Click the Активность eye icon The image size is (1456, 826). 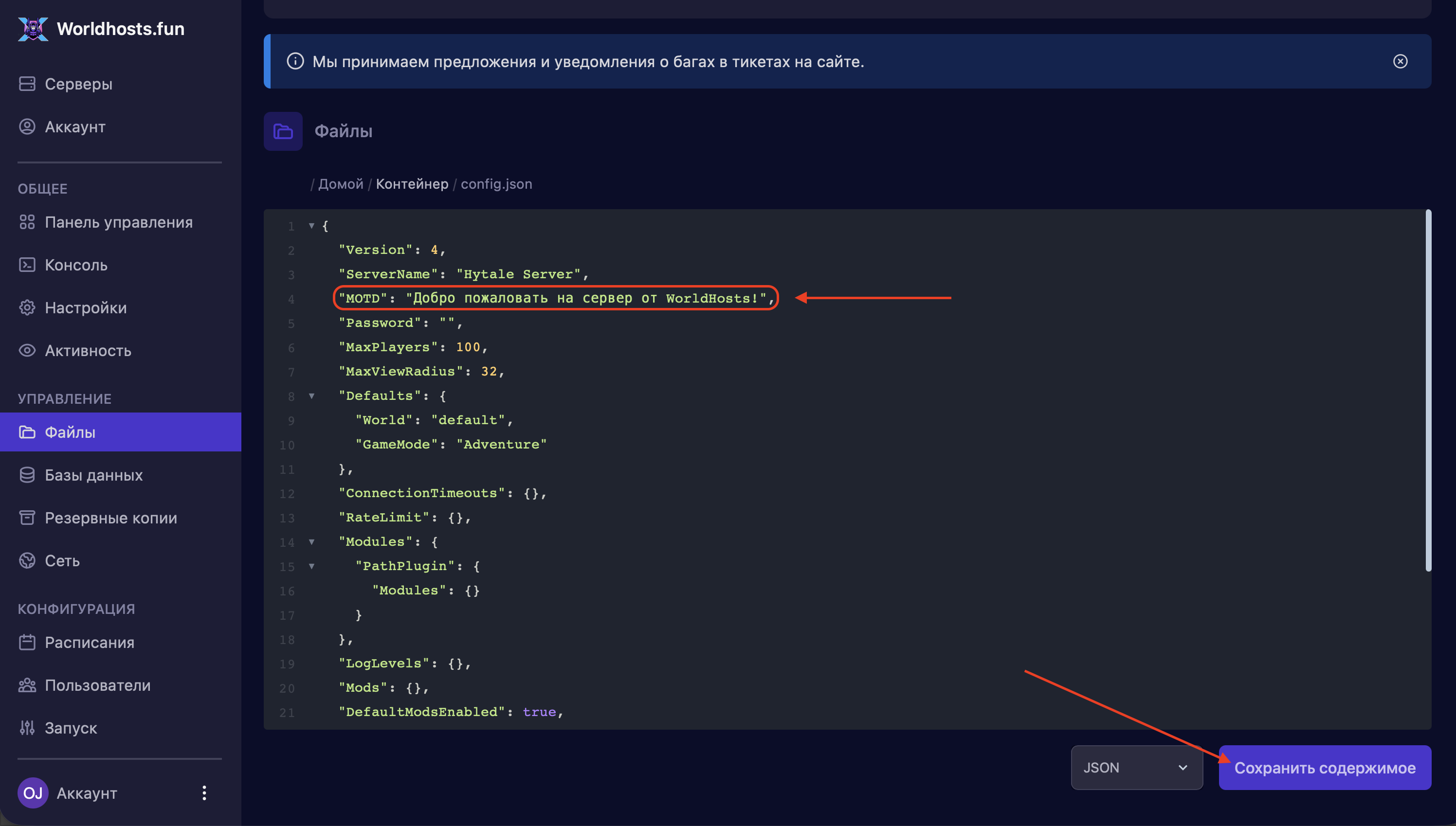(27, 351)
